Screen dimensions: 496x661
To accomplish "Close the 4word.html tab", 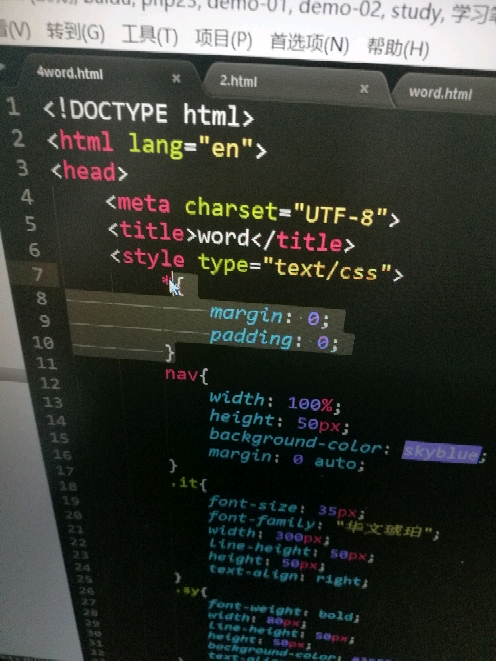I will point(176,78).
